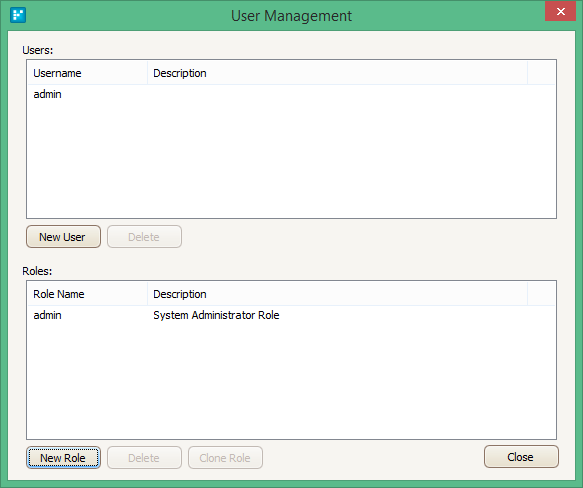Sort roles by Role Name column header
The image size is (583, 488).
point(88,294)
